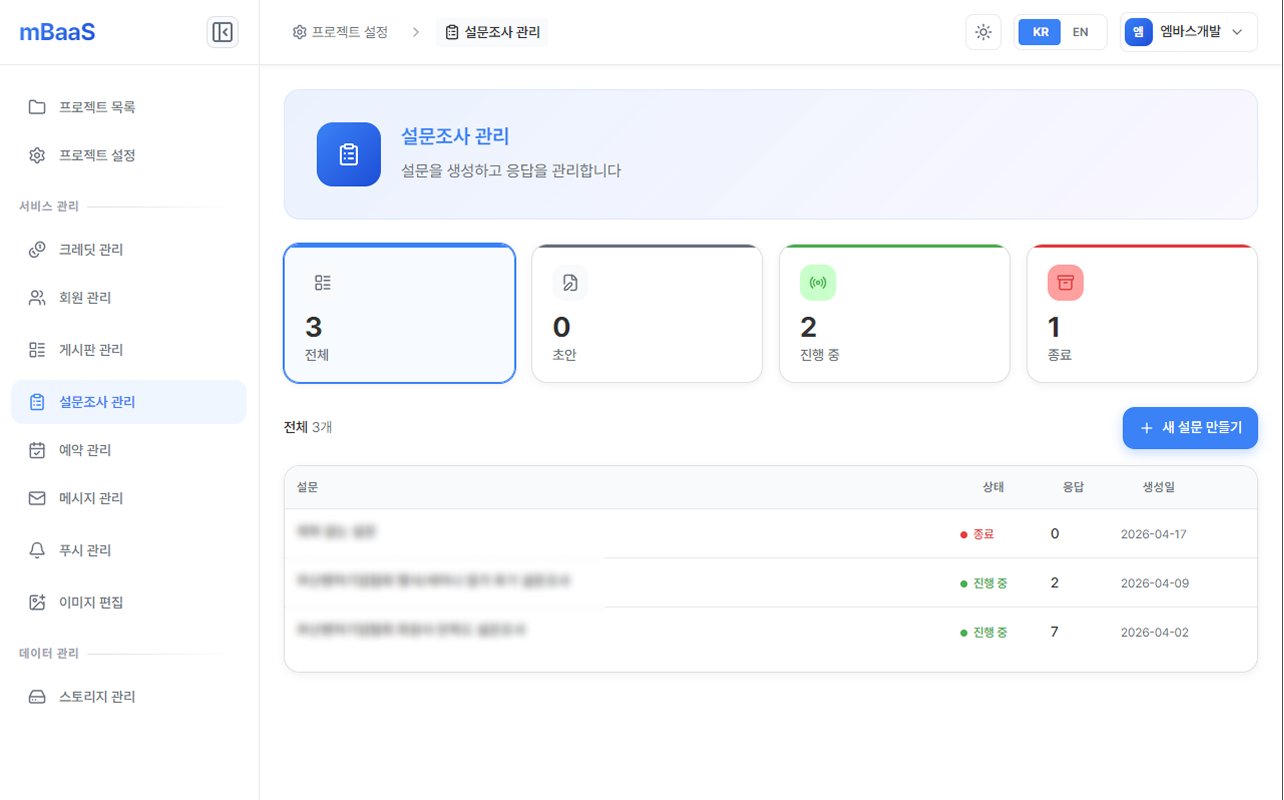Click the 진행 중 status in 2026-04-02 row
This screenshot has width=1284, height=800.
coord(984,632)
